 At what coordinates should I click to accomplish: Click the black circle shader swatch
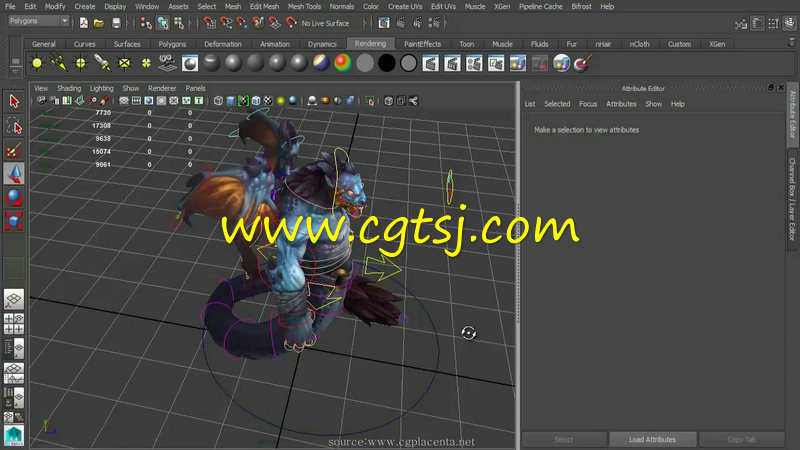[387, 63]
